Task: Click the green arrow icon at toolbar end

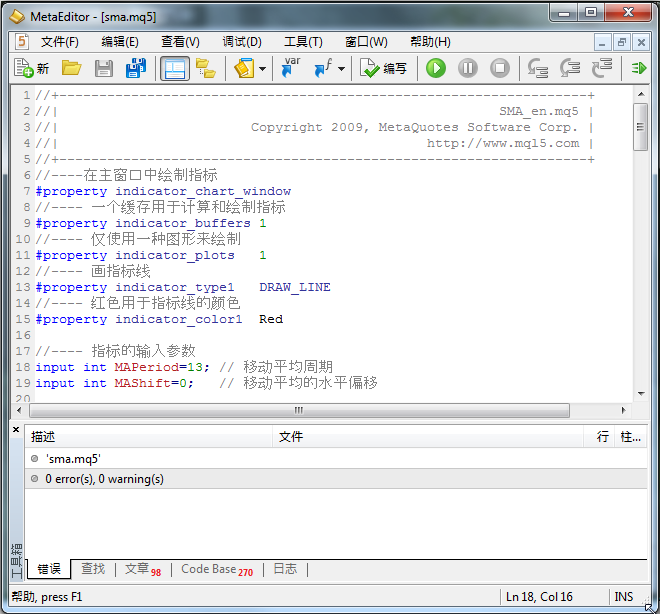Action: (x=639, y=68)
